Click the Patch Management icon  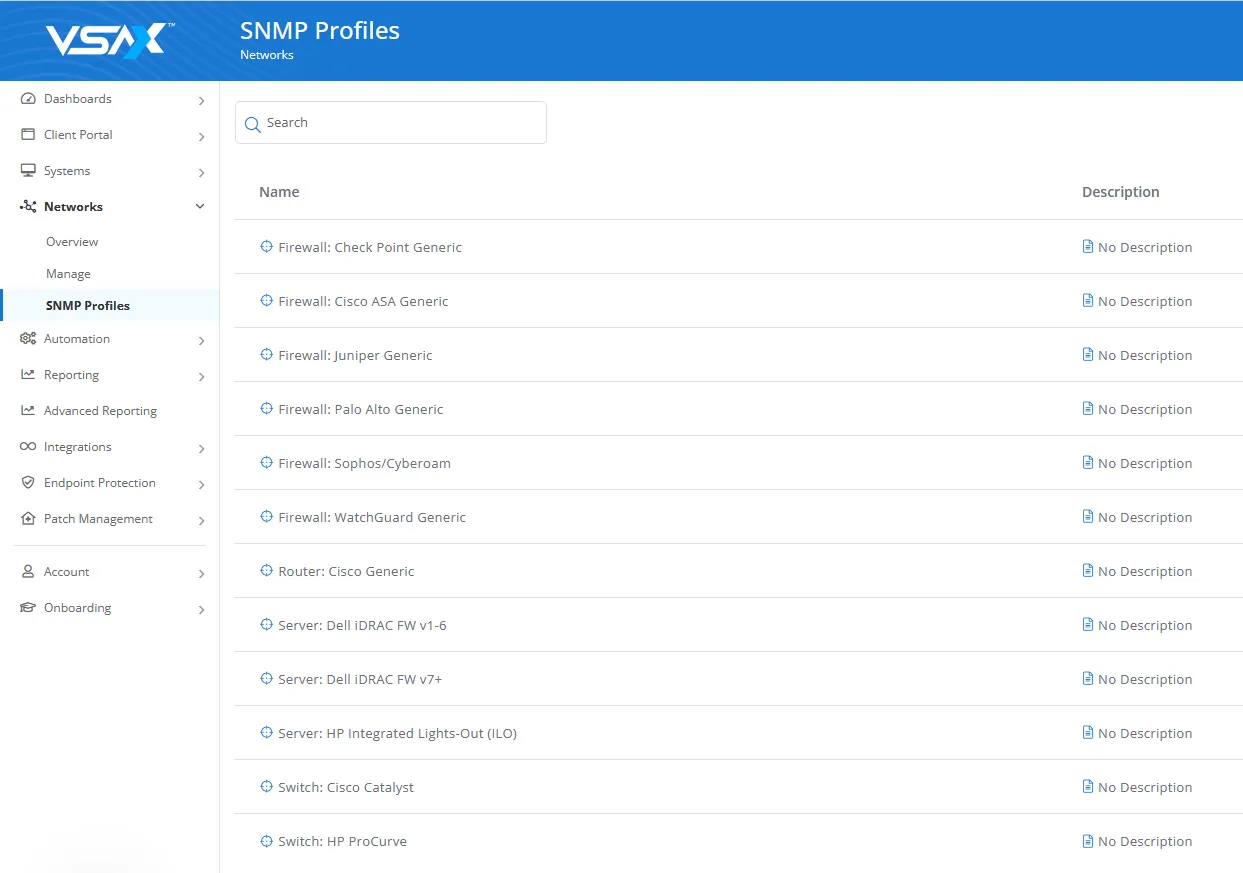[x=28, y=519]
